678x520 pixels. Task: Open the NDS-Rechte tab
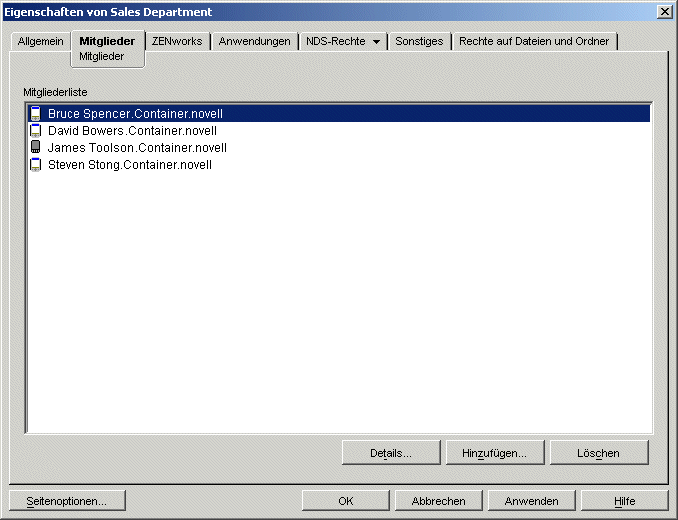tap(336, 41)
